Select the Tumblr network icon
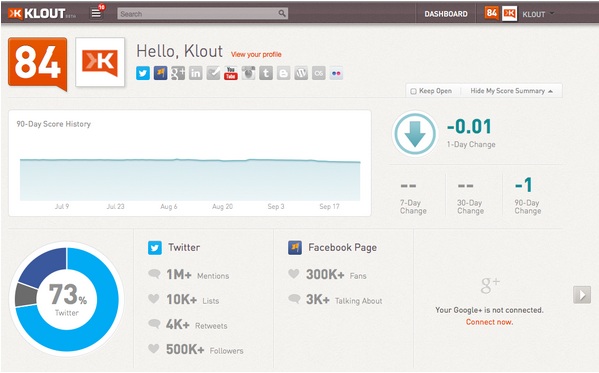Viewport: 599px width, 373px height. tap(266, 73)
